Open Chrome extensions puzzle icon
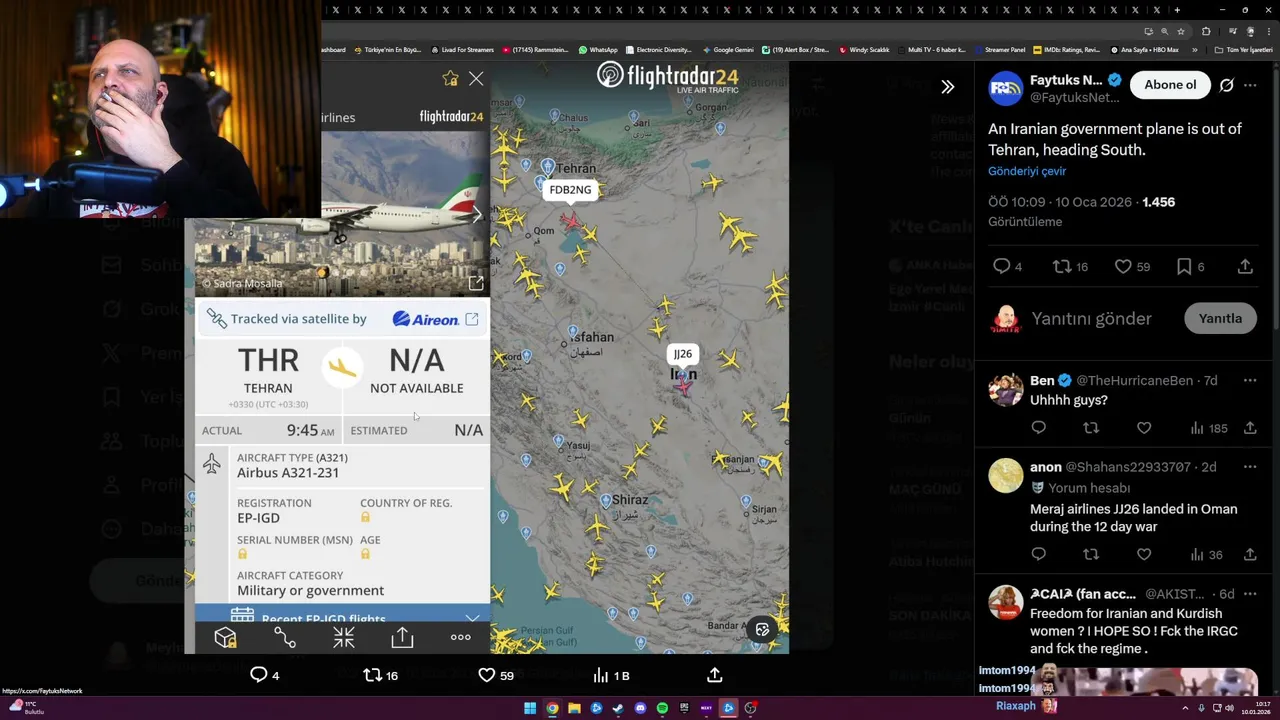This screenshot has width=1280, height=720. 1207,31
